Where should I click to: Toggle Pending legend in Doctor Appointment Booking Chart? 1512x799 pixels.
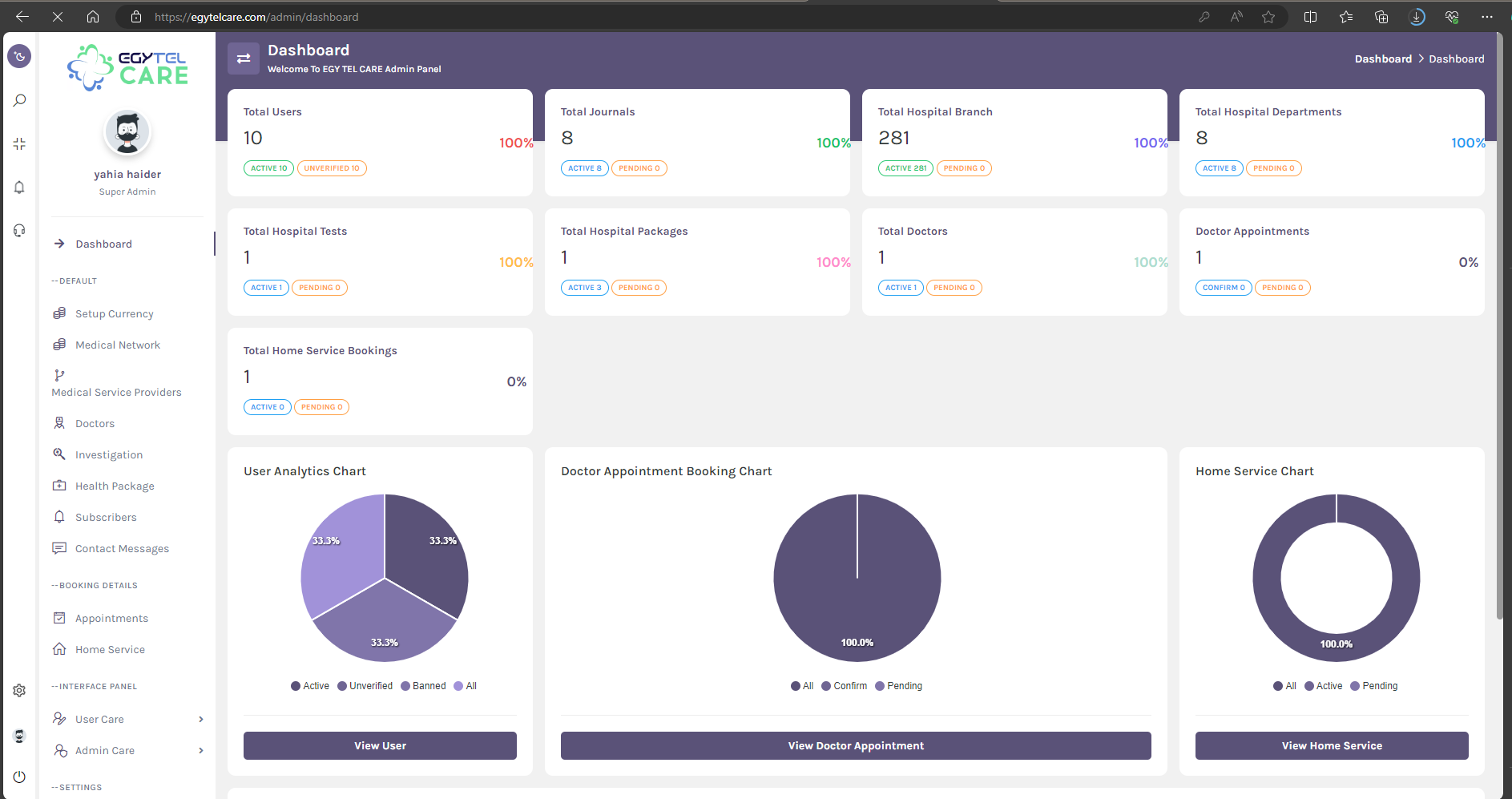tap(899, 686)
